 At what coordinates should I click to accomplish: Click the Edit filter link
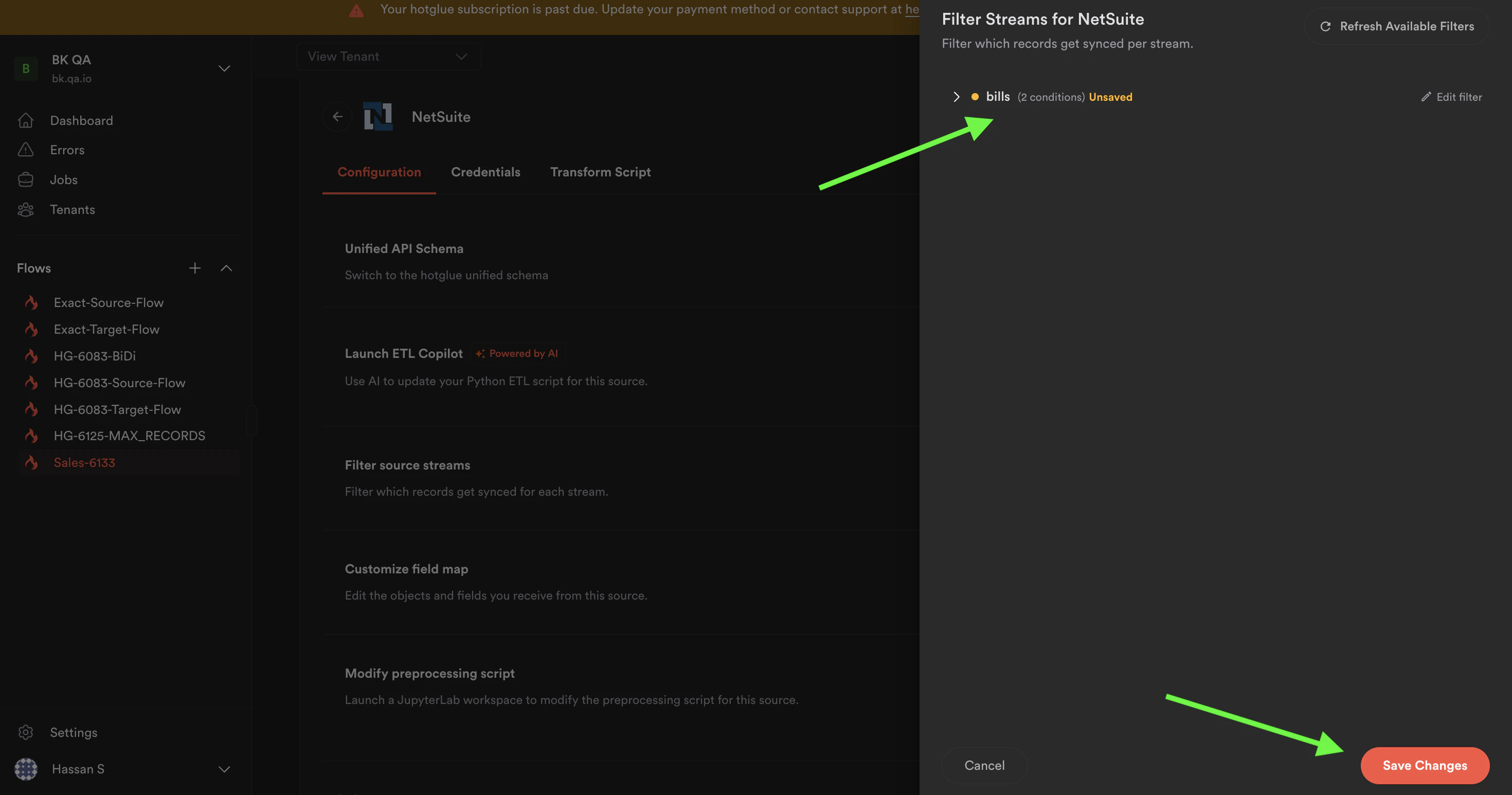(1451, 97)
